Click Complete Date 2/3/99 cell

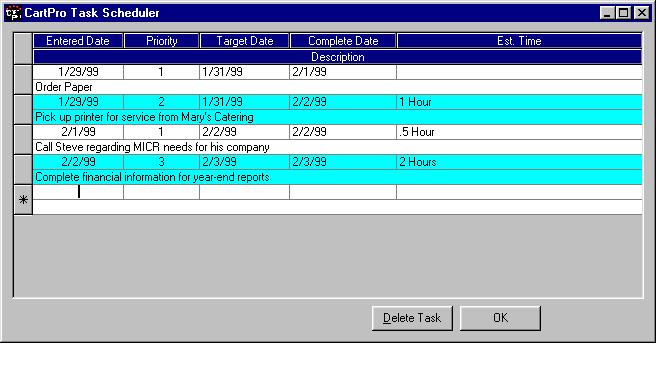(343, 162)
